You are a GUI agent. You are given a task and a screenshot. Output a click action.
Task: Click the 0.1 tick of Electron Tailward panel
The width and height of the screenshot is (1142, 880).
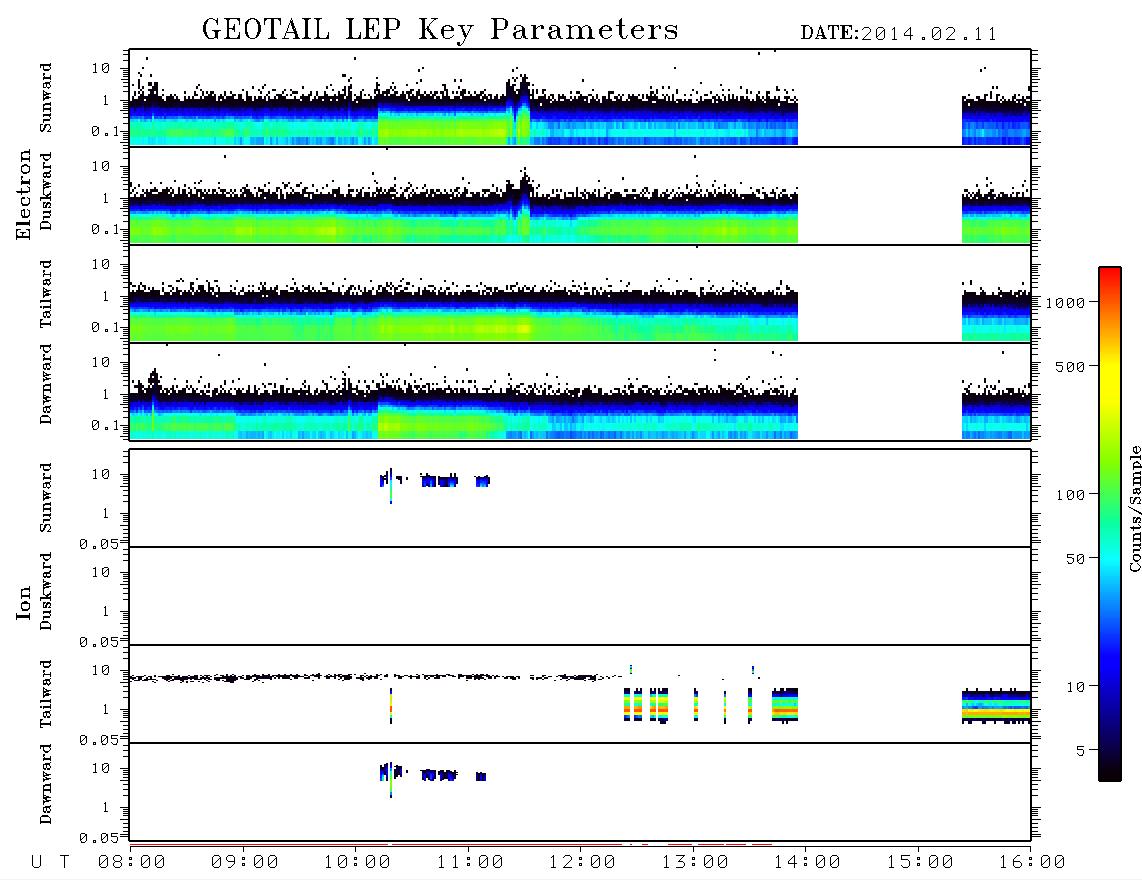pos(106,328)
